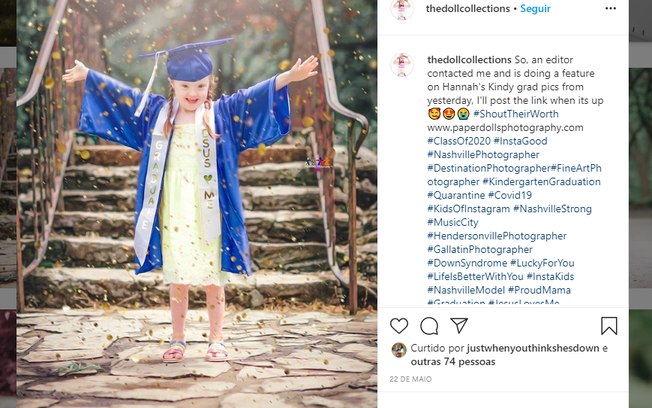Open comments with speech bubble icon

pos(429,326)
